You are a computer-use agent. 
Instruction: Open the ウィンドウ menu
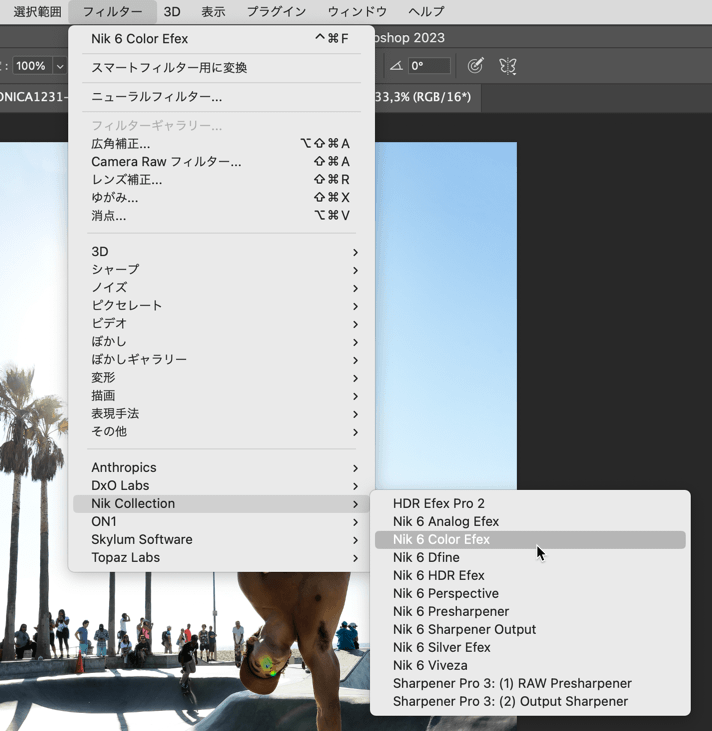click(x=357, y=11)
